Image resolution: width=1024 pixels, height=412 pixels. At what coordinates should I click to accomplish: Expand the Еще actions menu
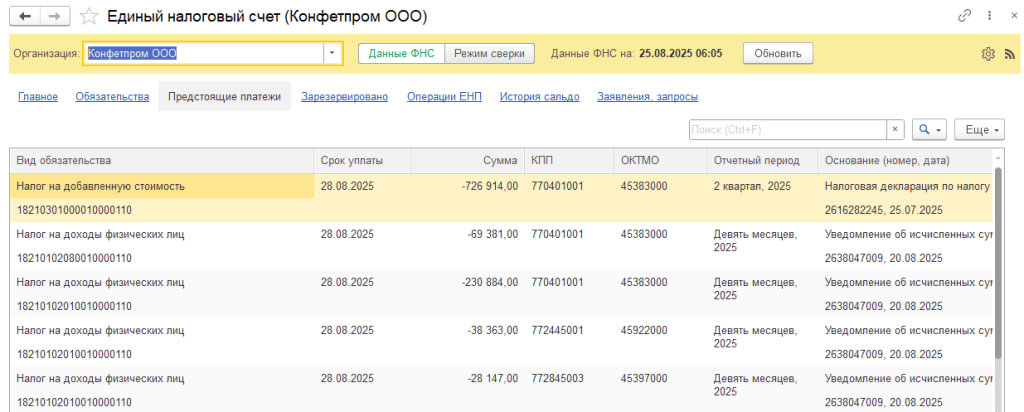click(x=980, y=130)
